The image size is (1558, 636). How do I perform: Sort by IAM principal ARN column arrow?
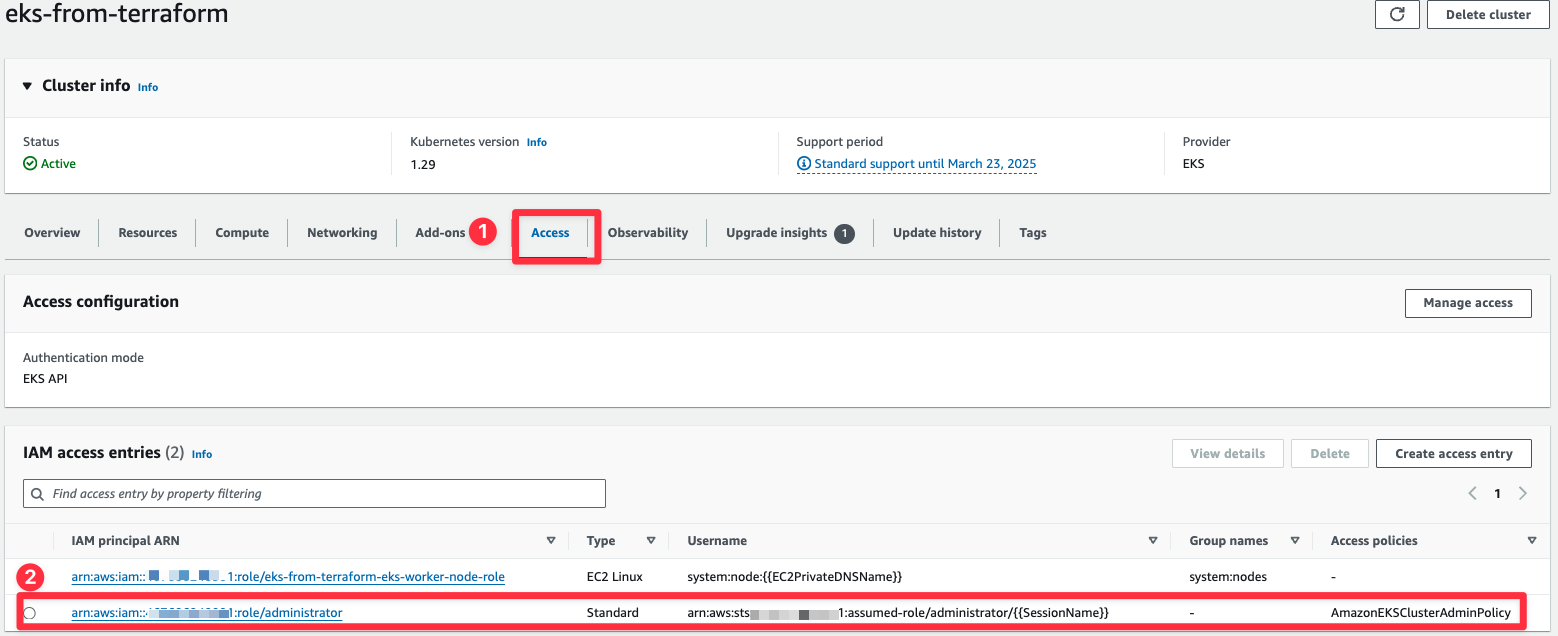pos(551,541)
